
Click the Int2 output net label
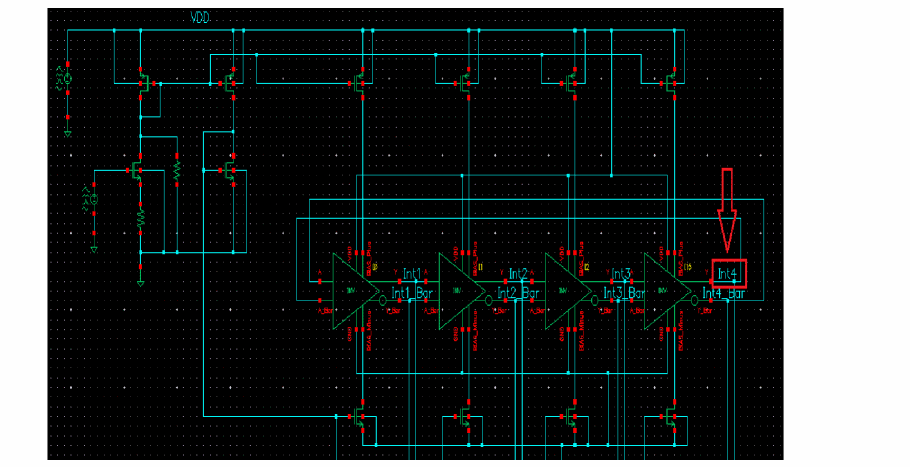tap(518, 274)
